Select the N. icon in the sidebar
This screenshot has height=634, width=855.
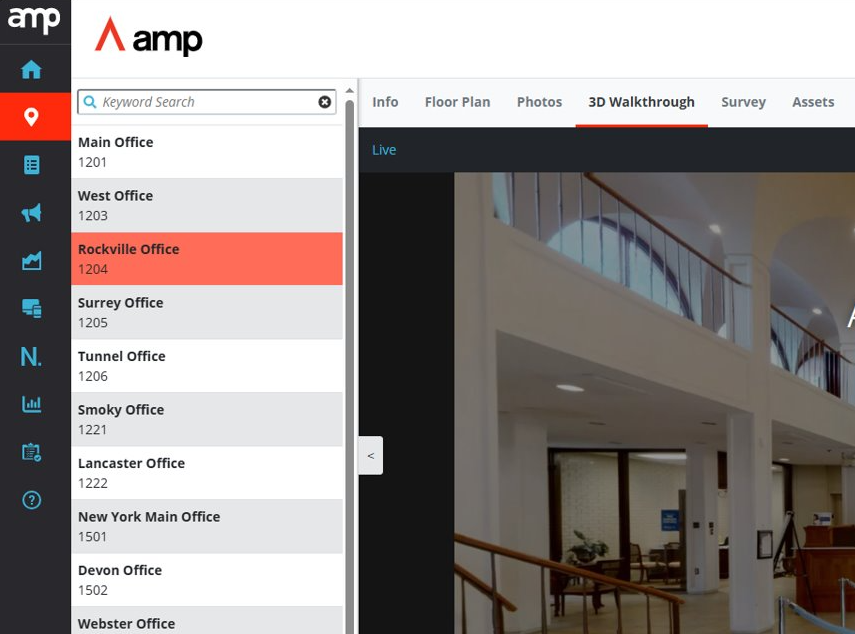tap(33, 357)
